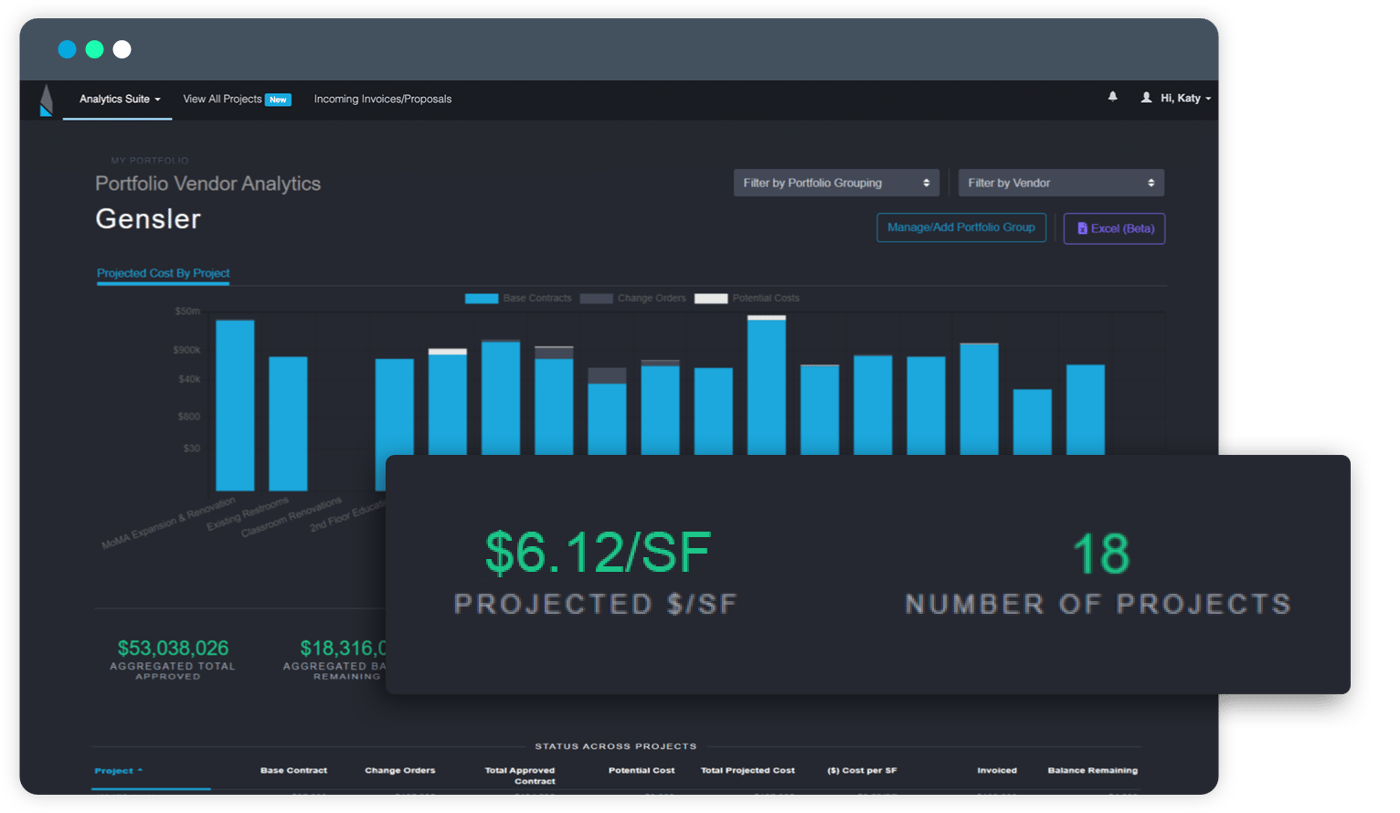Click the Gensler vendor heading
Viewport: 1400px width, 813px height.
(148, 219)
